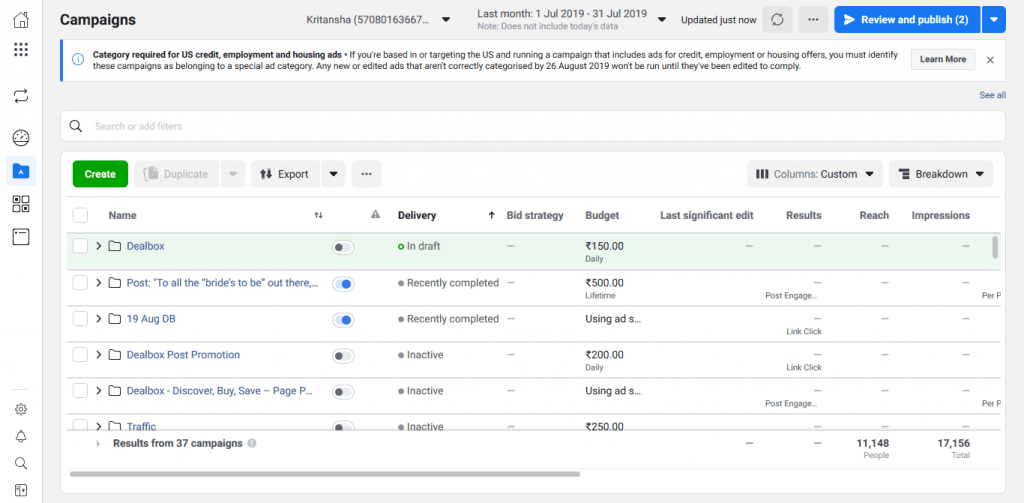Click the Delivery column sort arrow
The width and height of the screenshot is (1024, 503).
click(x=491, y=215)
